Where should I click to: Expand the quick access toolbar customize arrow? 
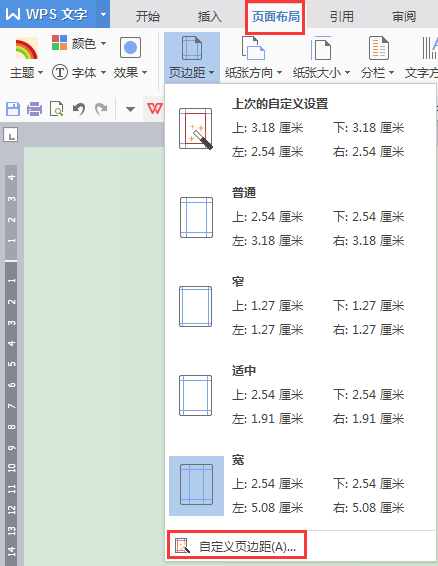coord(130,109)
